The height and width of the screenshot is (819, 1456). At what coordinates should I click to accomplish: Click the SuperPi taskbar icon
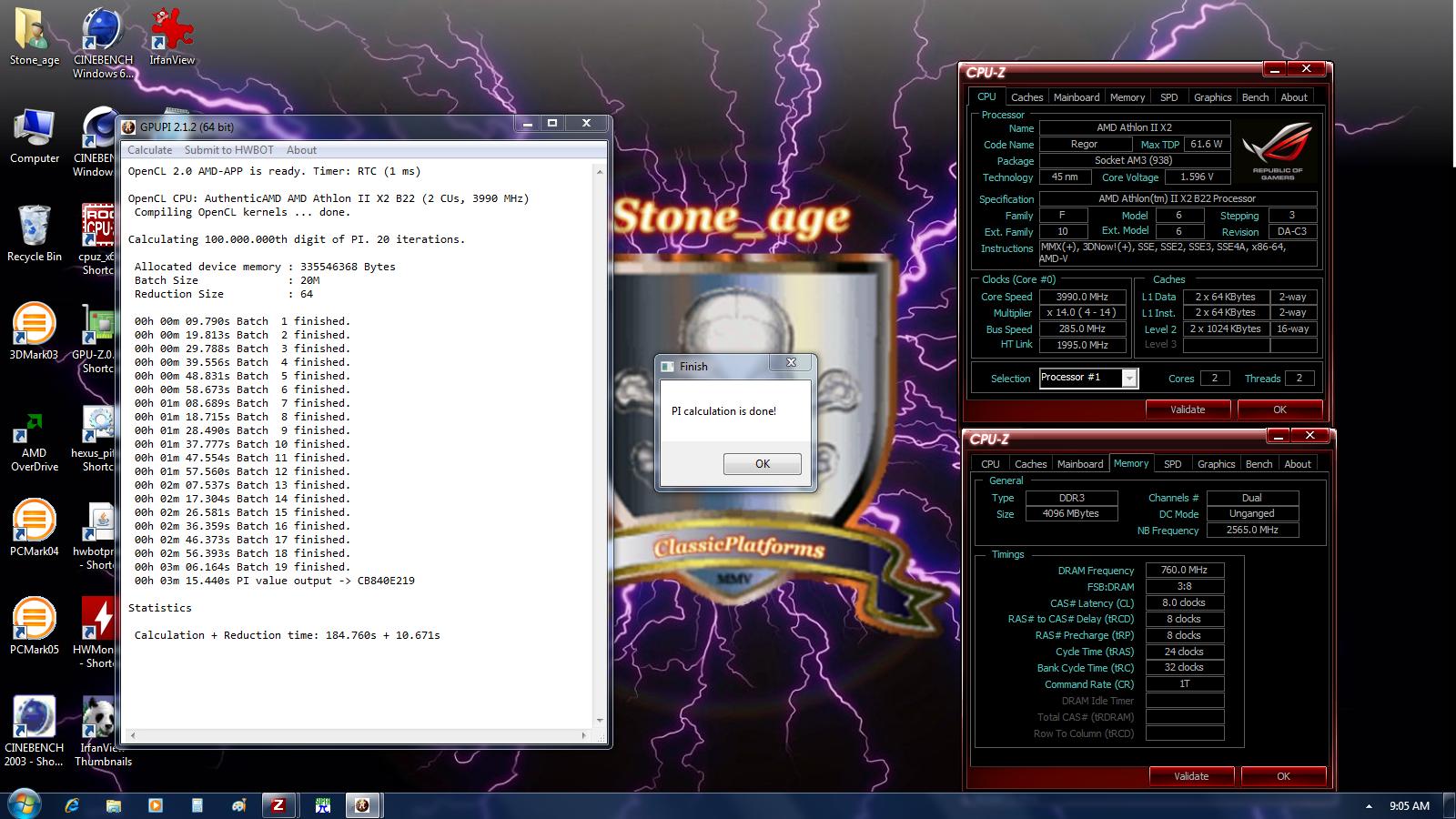[322, 805]
